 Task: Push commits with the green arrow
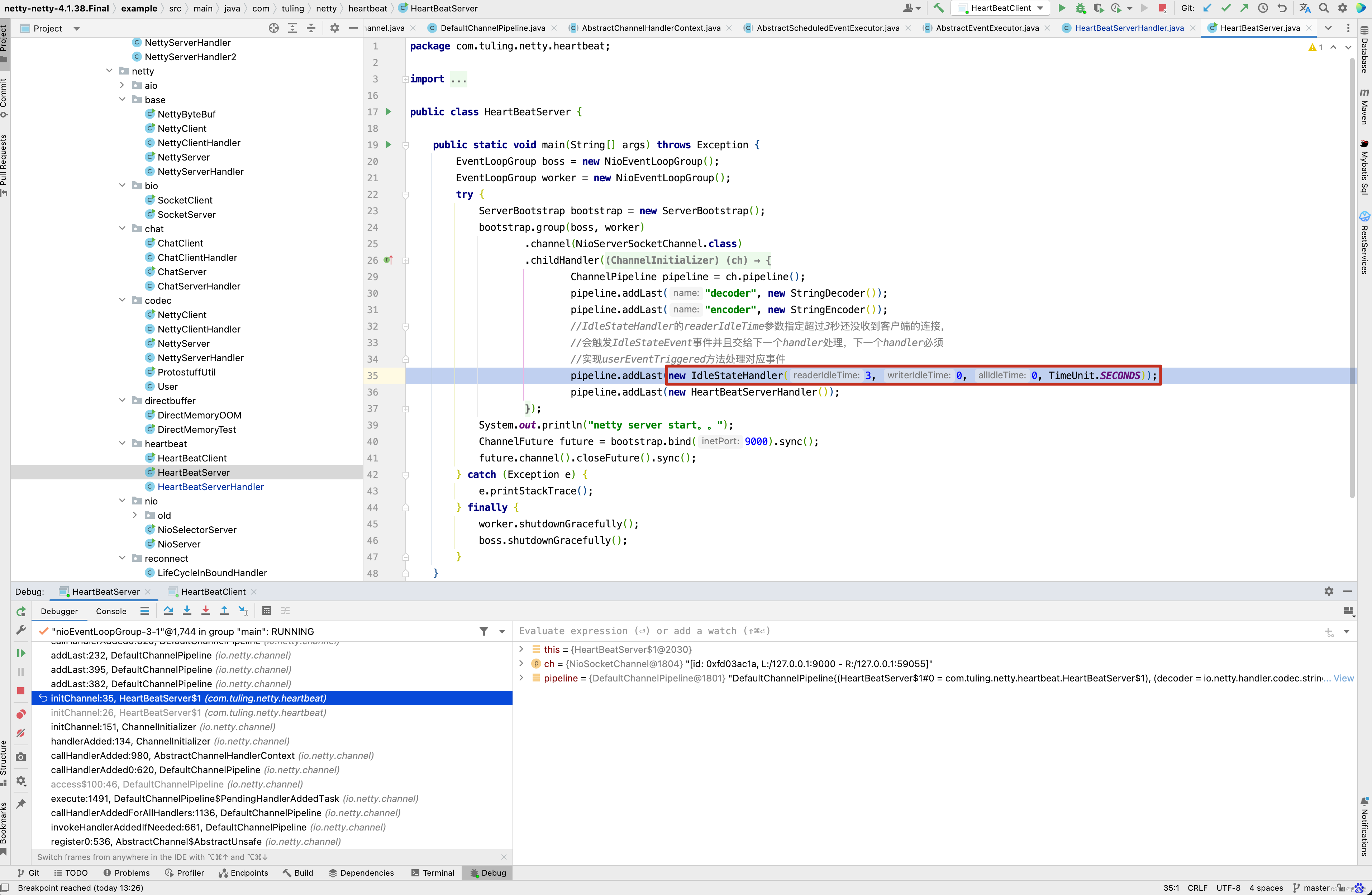tap(1244, 8)
